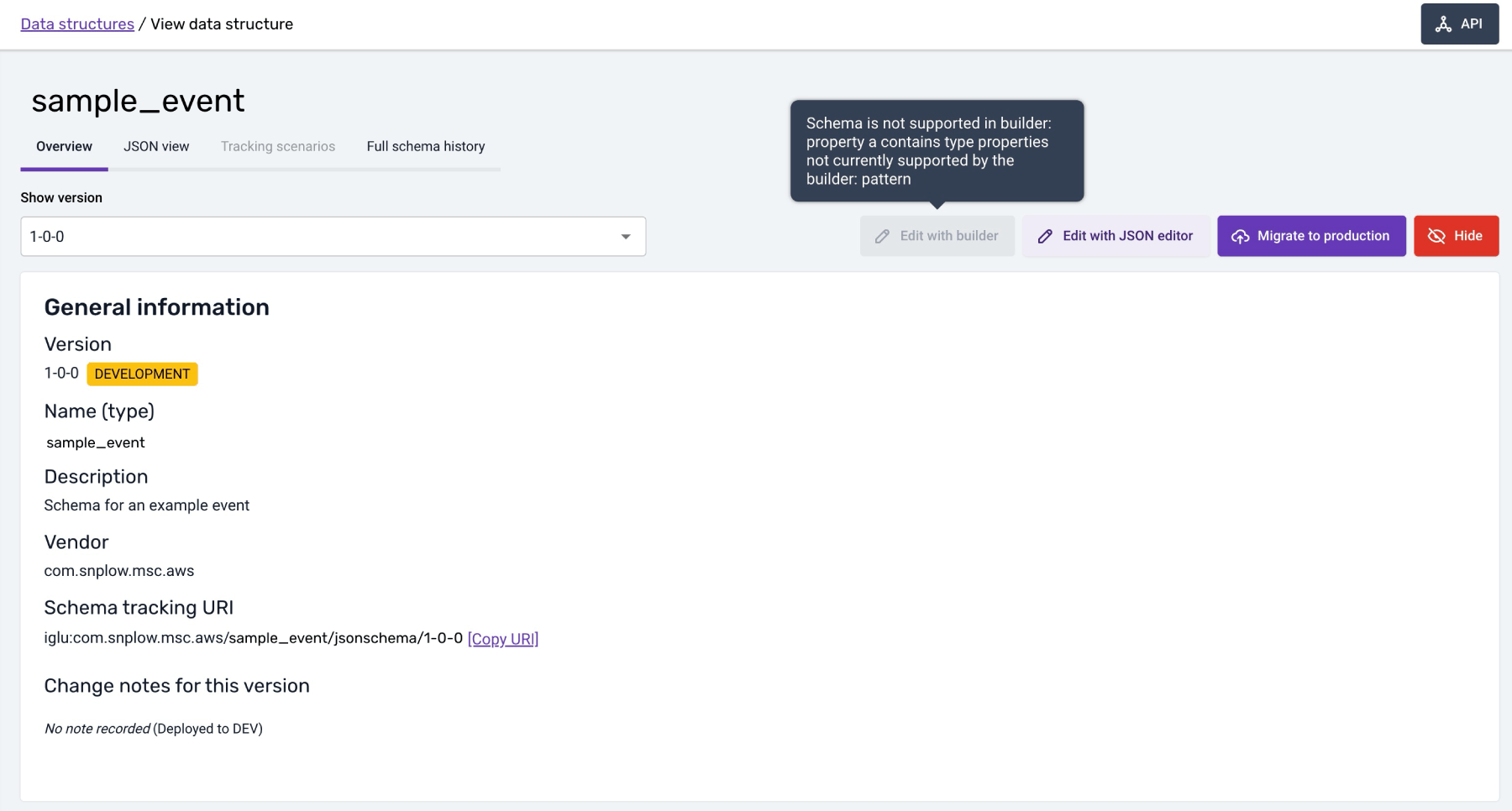Screen dimensions: 1512x811
Task: Click the Schema is not supported in builder tooltip
Action: click(937, 151)
